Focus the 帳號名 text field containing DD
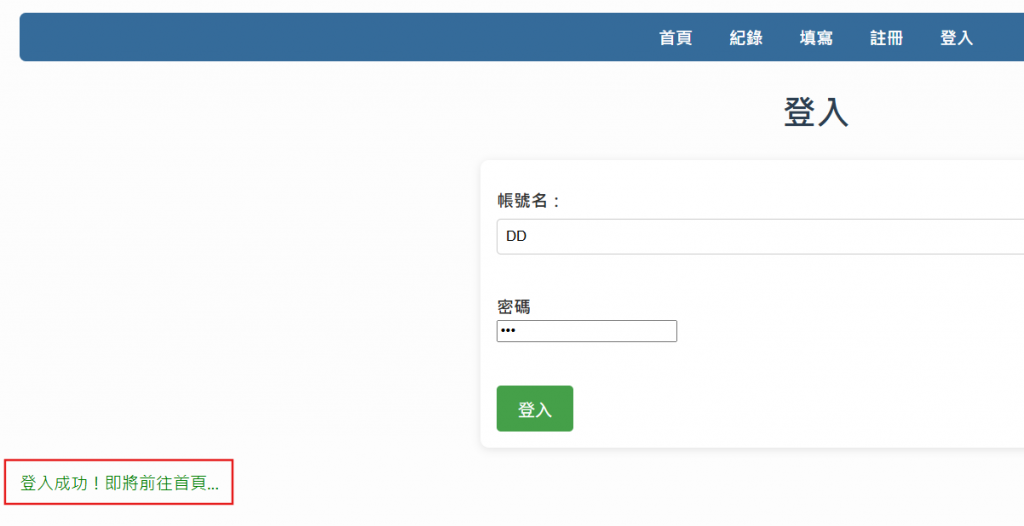This screenshot has height=526, width=1024. pos(760,237)
